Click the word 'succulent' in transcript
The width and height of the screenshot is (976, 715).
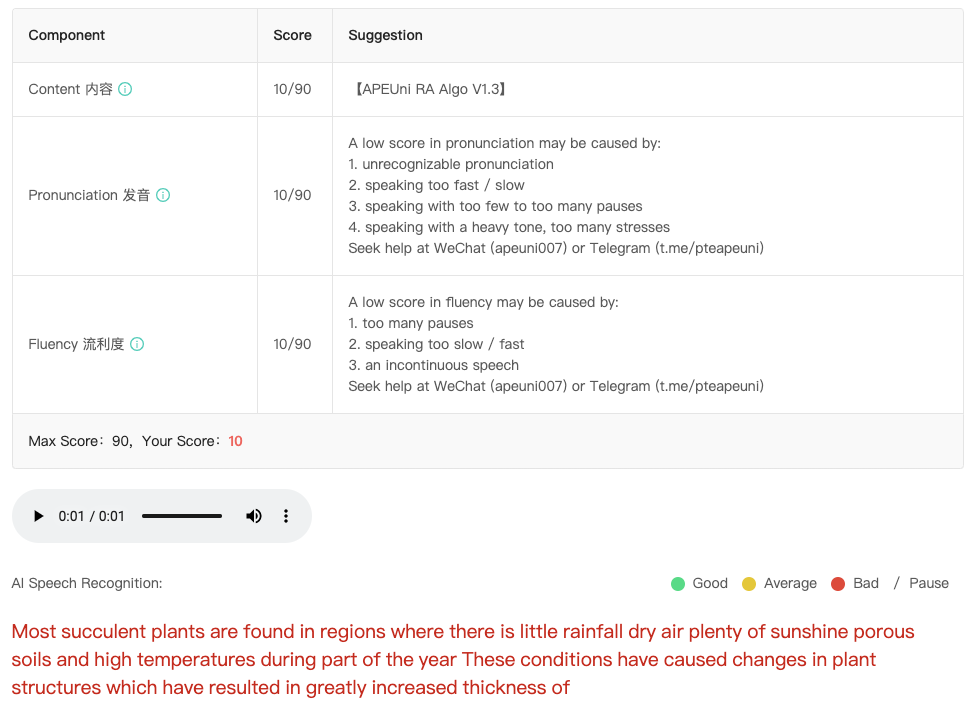[103, 631]
